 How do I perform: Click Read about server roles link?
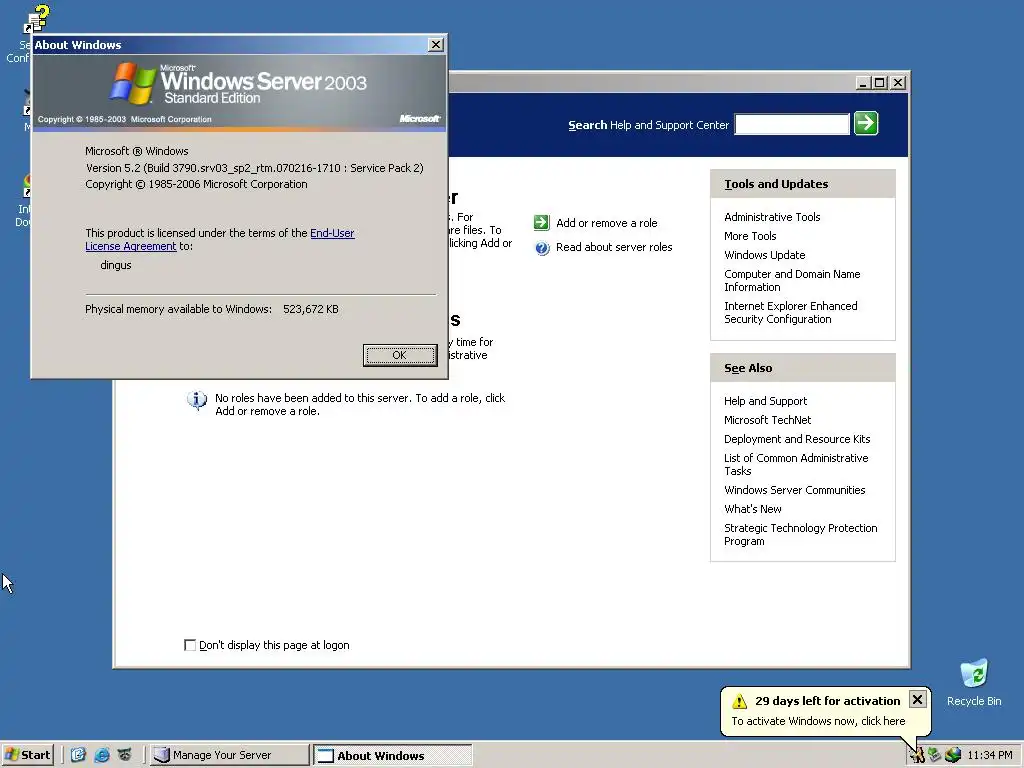pyautogui.click(x=614, y=247)
